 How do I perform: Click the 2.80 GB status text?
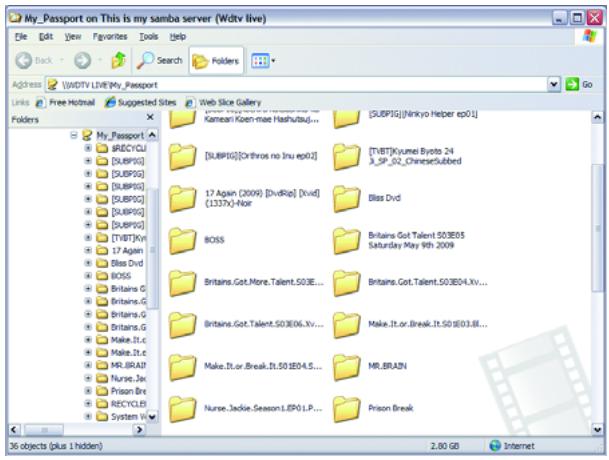point(445,446)
